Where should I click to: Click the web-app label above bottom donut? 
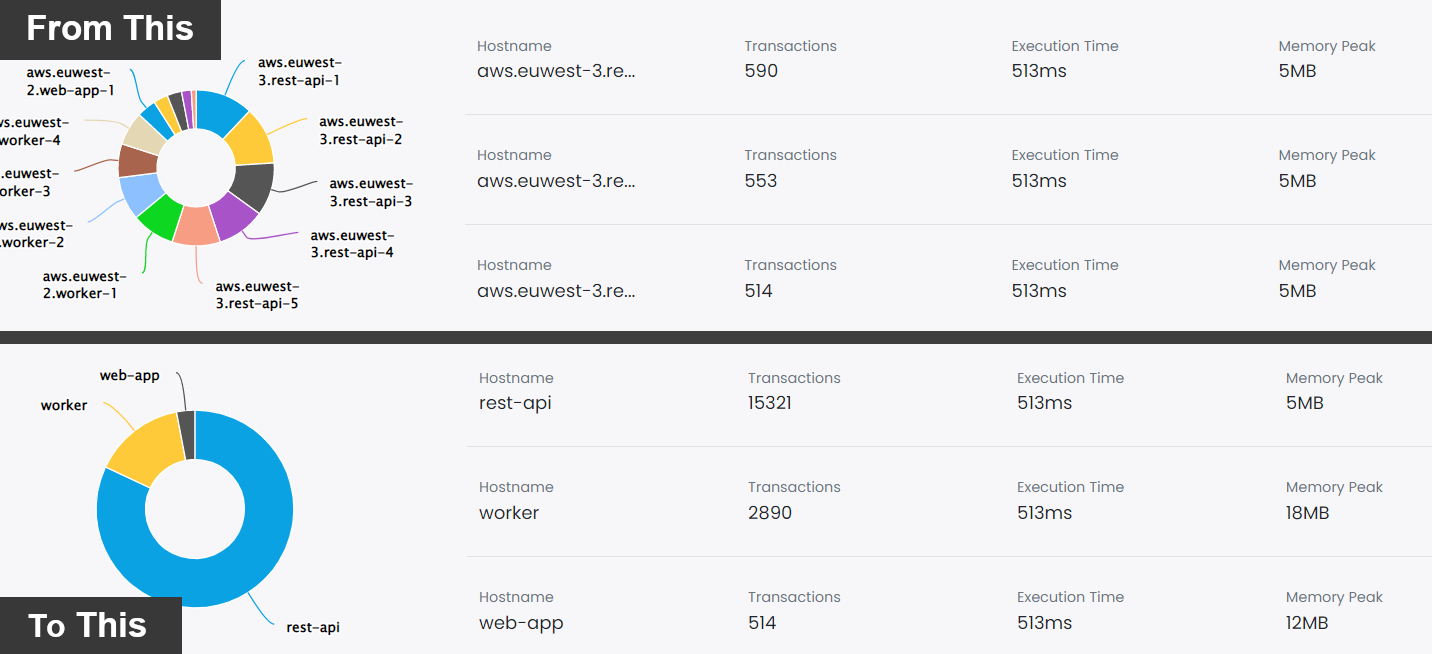129,376
